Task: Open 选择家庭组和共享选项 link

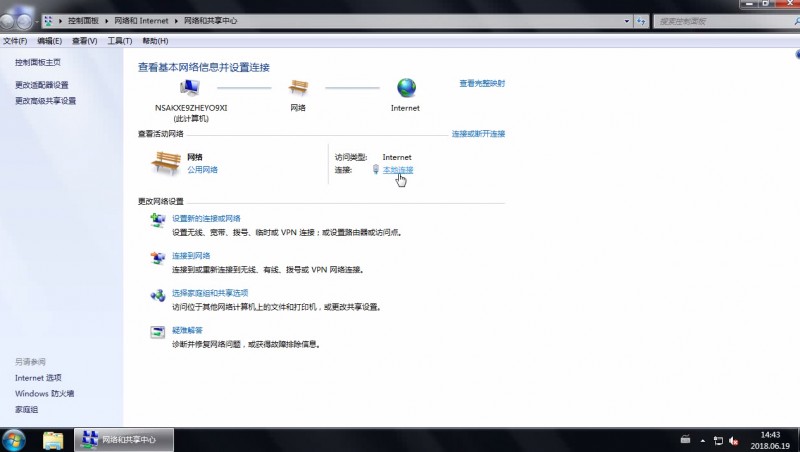Action: pos(210,293)
